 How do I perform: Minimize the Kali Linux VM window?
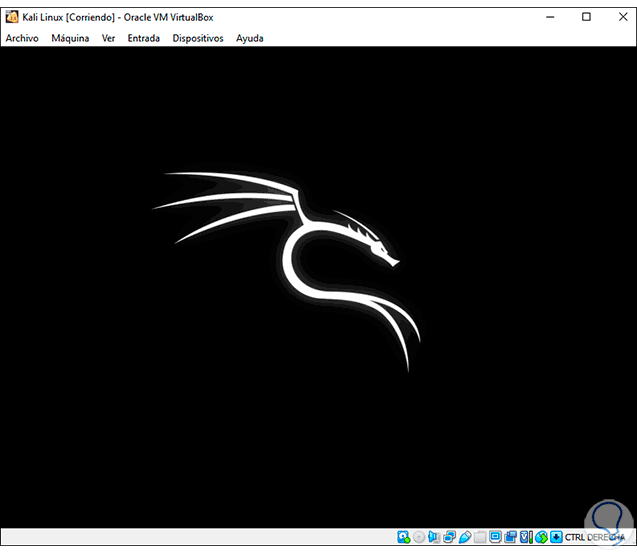pos(550,17)
